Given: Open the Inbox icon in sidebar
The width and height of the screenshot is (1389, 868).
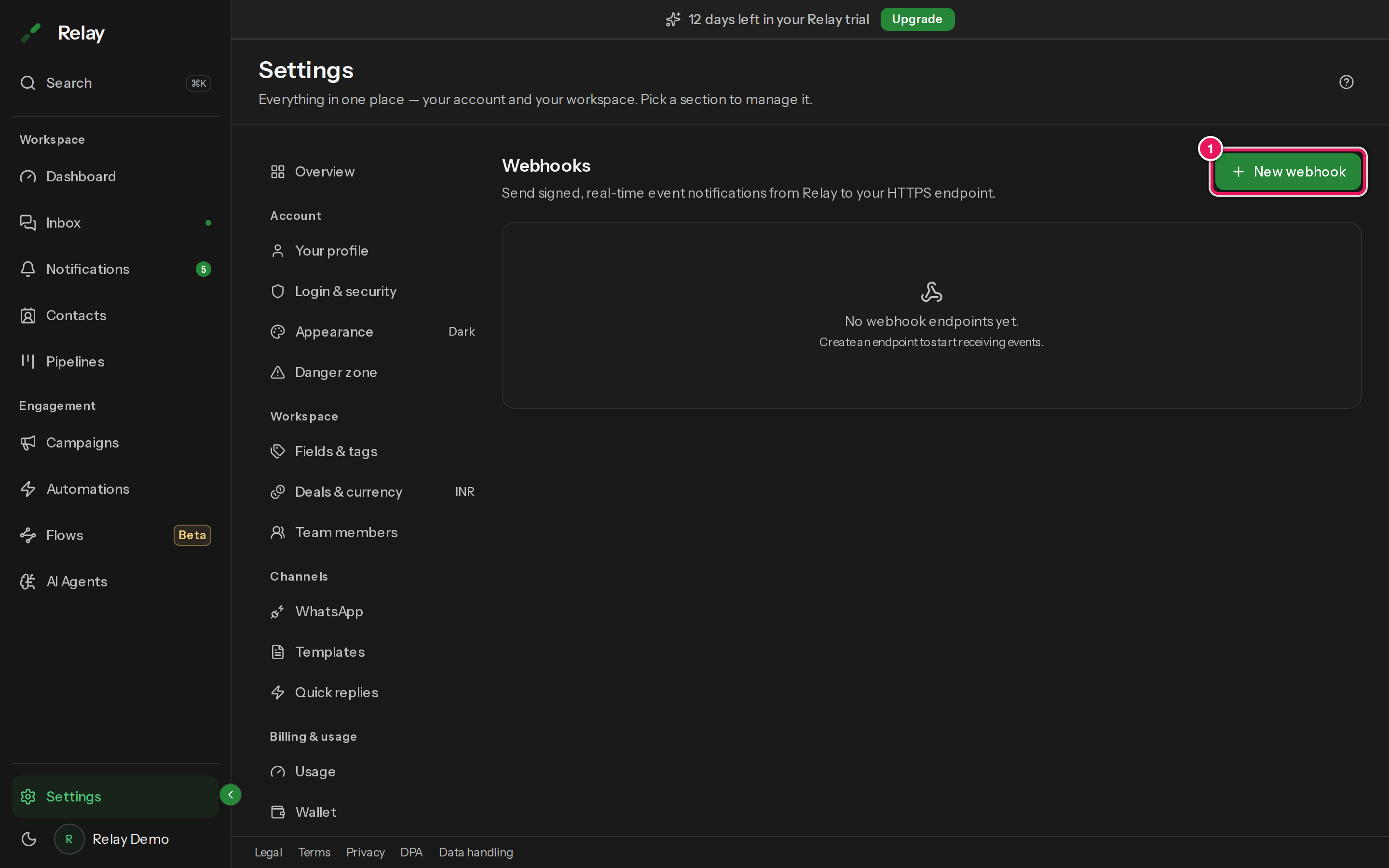Looking at the screenshot, I should (27, 223).
